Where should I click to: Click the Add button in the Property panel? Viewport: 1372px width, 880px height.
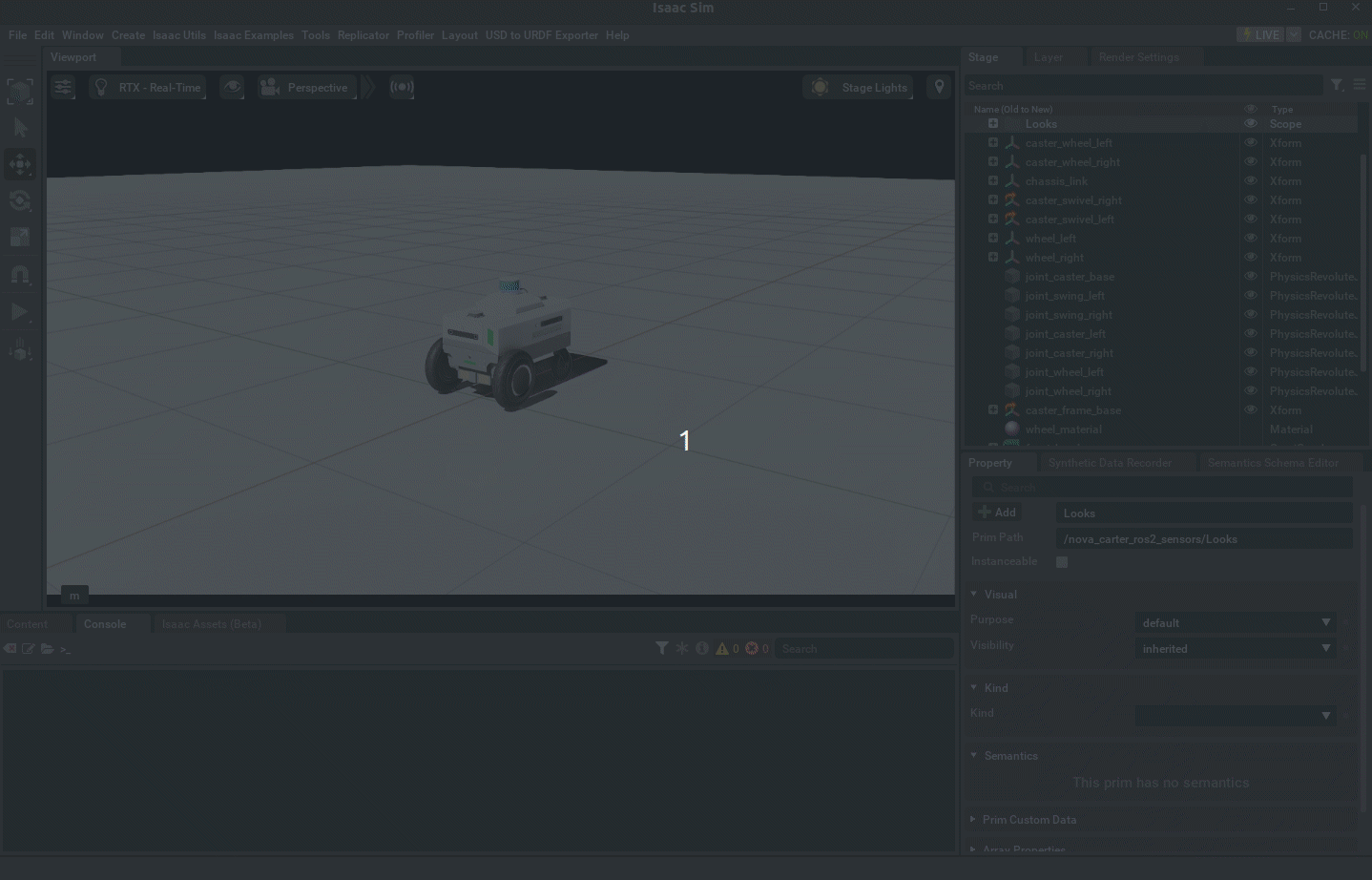996,512
